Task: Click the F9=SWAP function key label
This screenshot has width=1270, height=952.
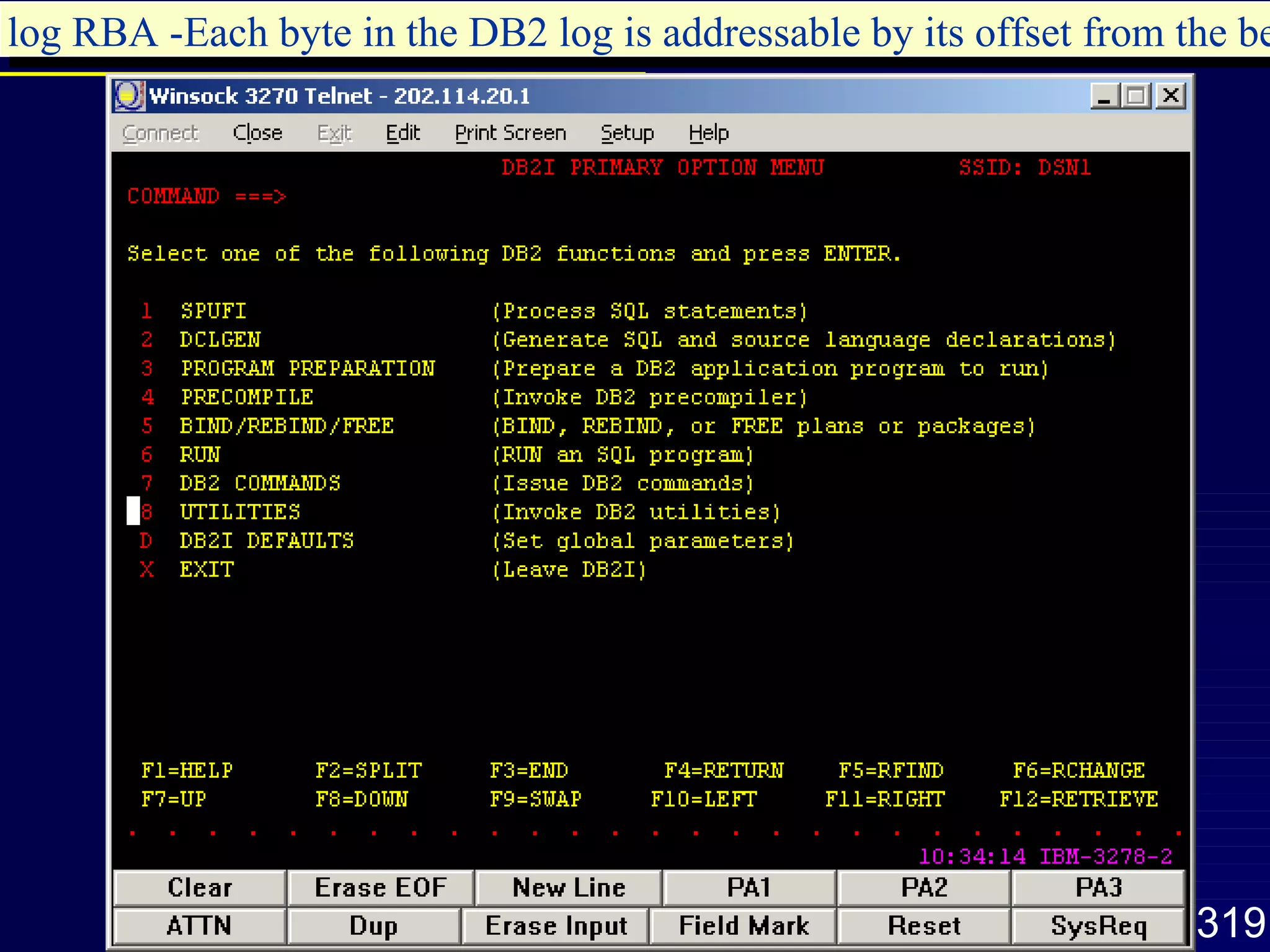Action: [x=536, y=799]
